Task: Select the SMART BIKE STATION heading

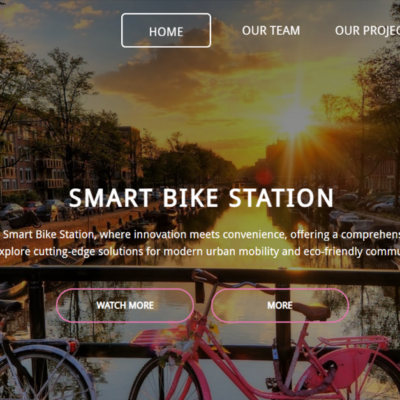Action: (201, 198)
